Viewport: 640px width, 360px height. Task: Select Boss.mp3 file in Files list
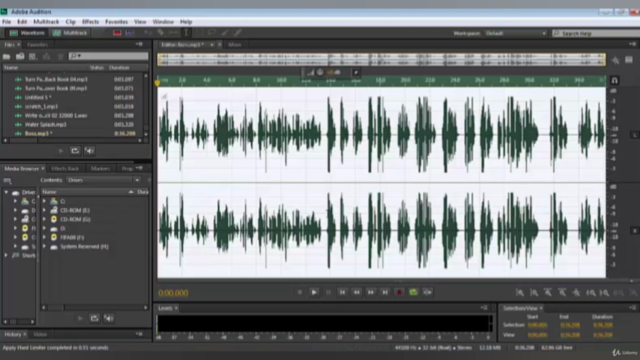coord(38,133)
